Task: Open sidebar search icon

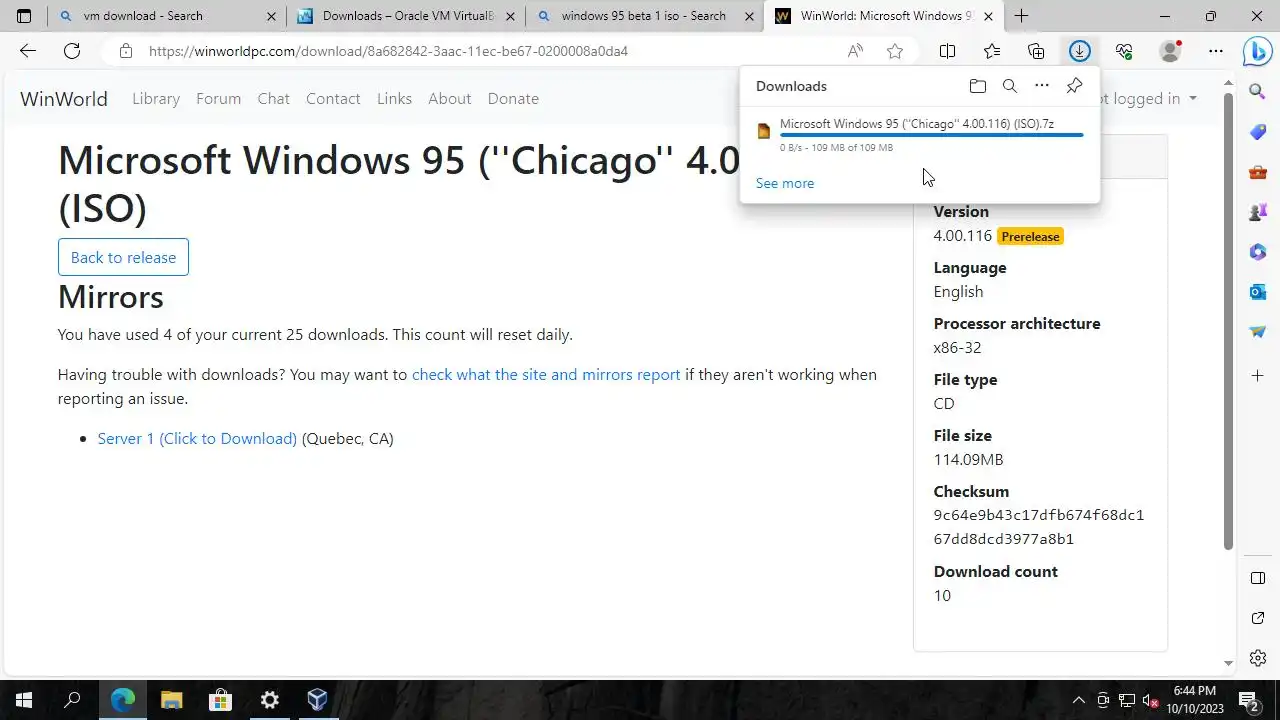Action: (x=1258, y=92)
